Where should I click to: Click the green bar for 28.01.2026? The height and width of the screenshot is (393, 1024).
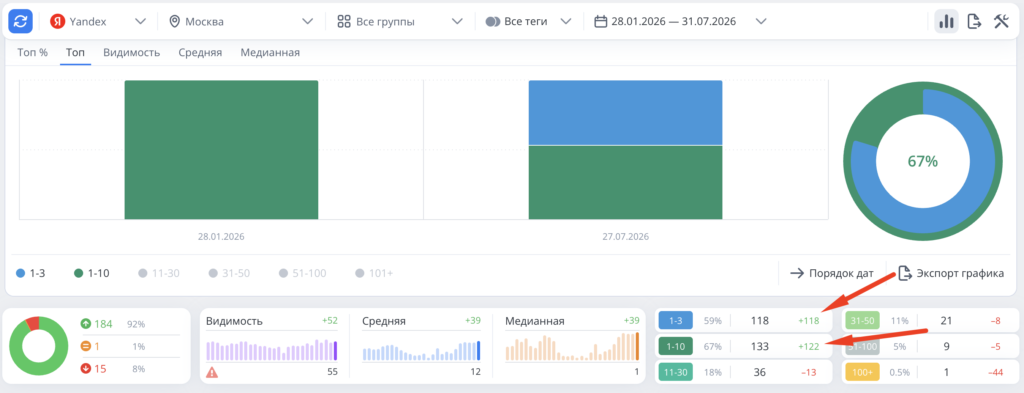(x=221, y=149)
